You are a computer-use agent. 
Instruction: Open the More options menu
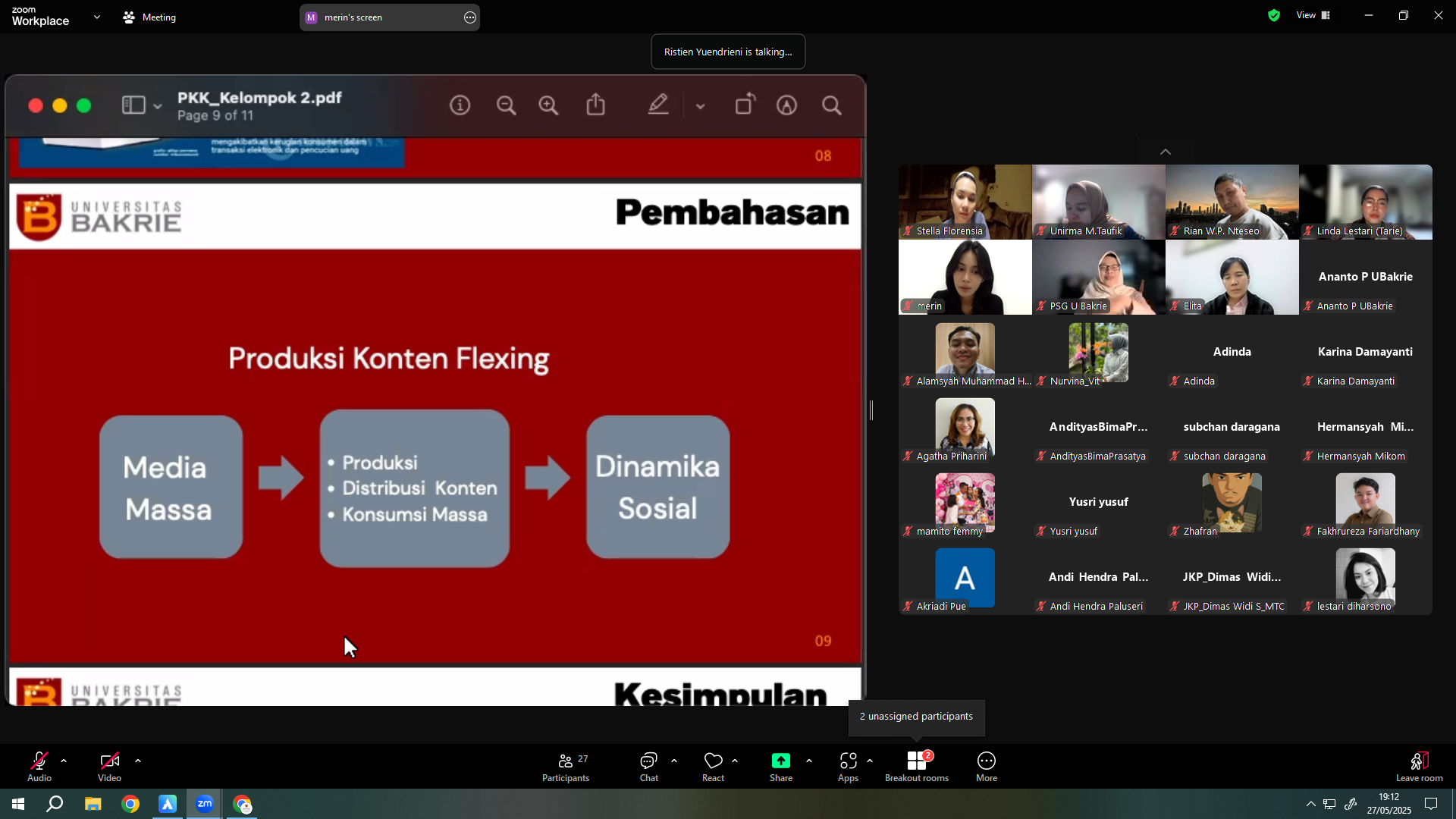pos(987,767)
